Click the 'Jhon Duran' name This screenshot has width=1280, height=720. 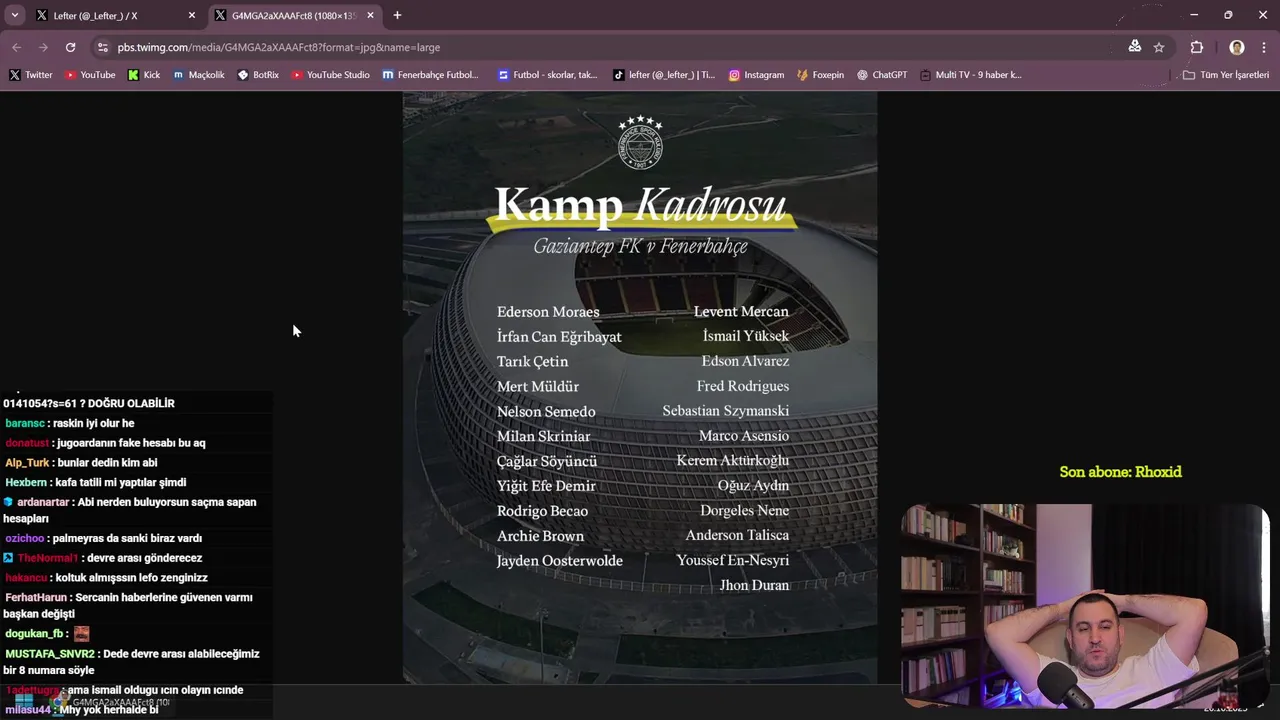[754, 586]
